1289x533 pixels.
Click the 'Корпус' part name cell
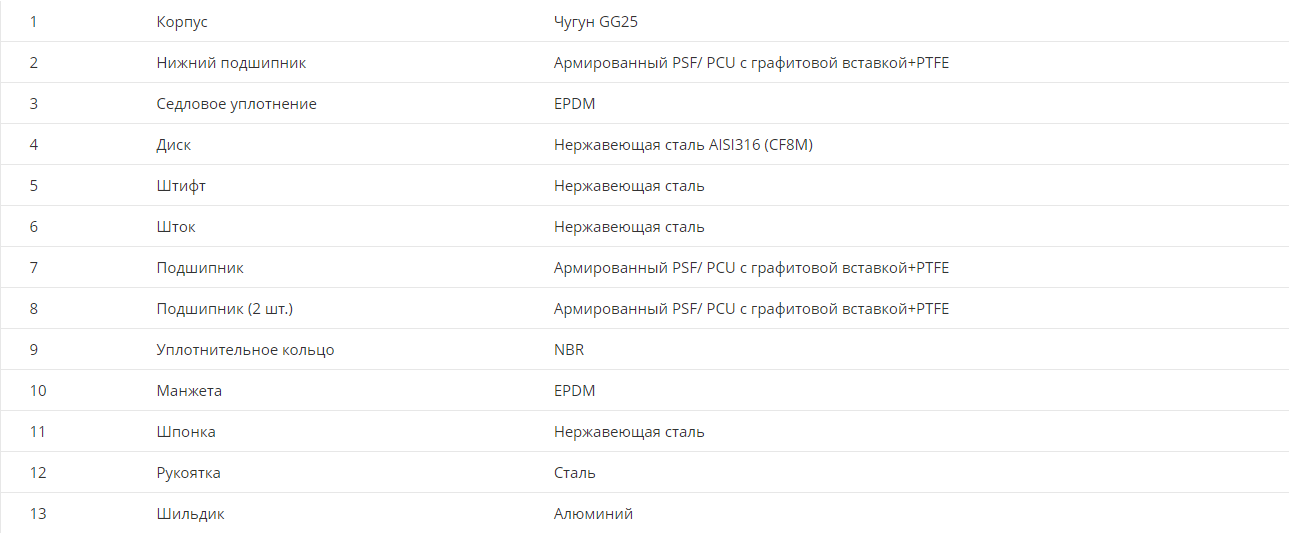point(182,21)
